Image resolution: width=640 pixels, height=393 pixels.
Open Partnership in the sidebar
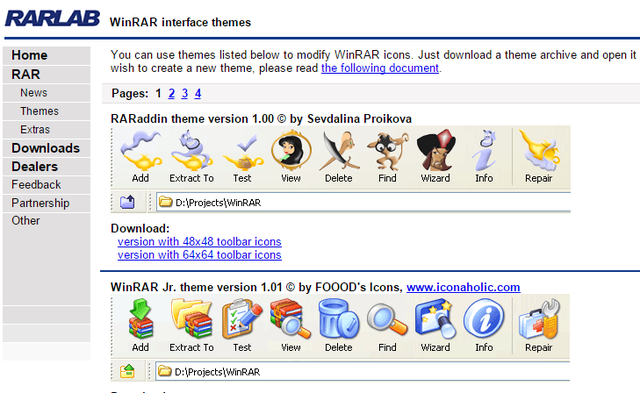pos(47,203)
